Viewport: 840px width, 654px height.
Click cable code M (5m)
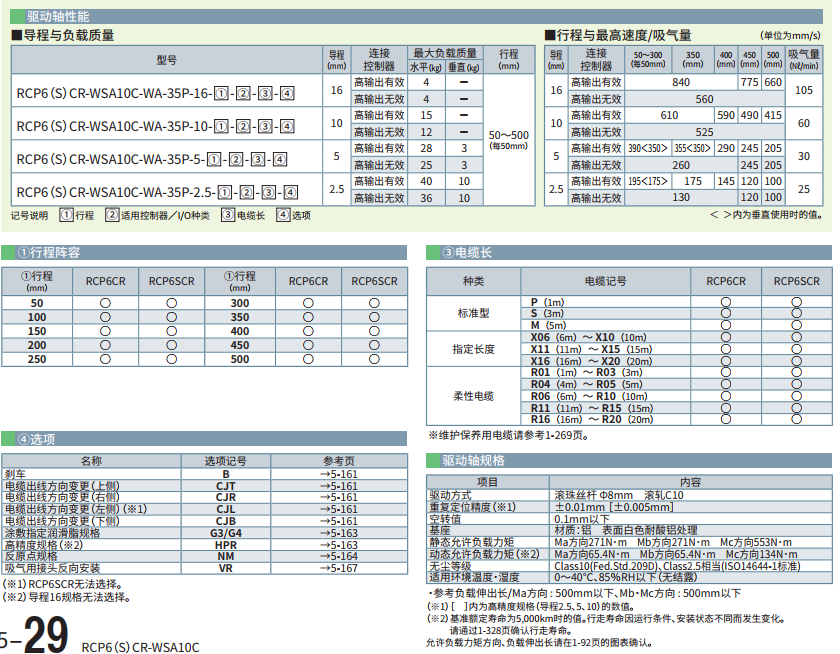[548, 325]
